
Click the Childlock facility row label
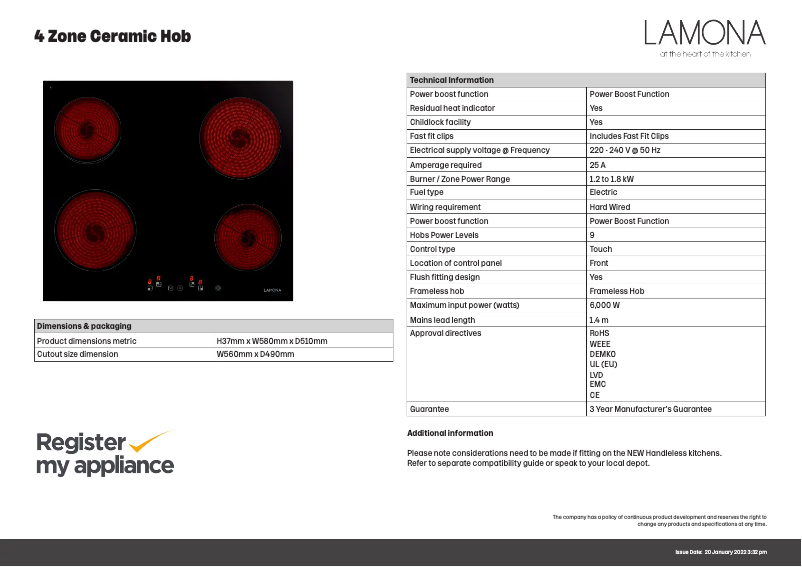pyautogui.click(x=440, y=122)
